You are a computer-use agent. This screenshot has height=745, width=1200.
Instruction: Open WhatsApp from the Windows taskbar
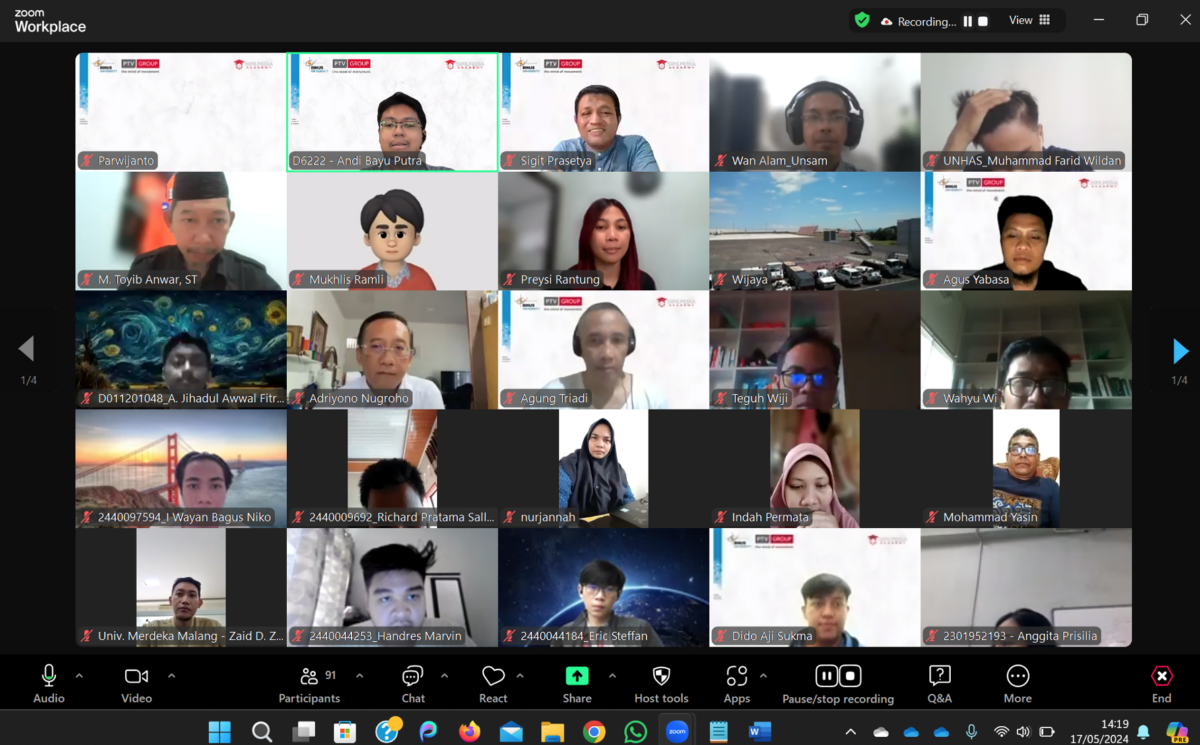(635, 732)
